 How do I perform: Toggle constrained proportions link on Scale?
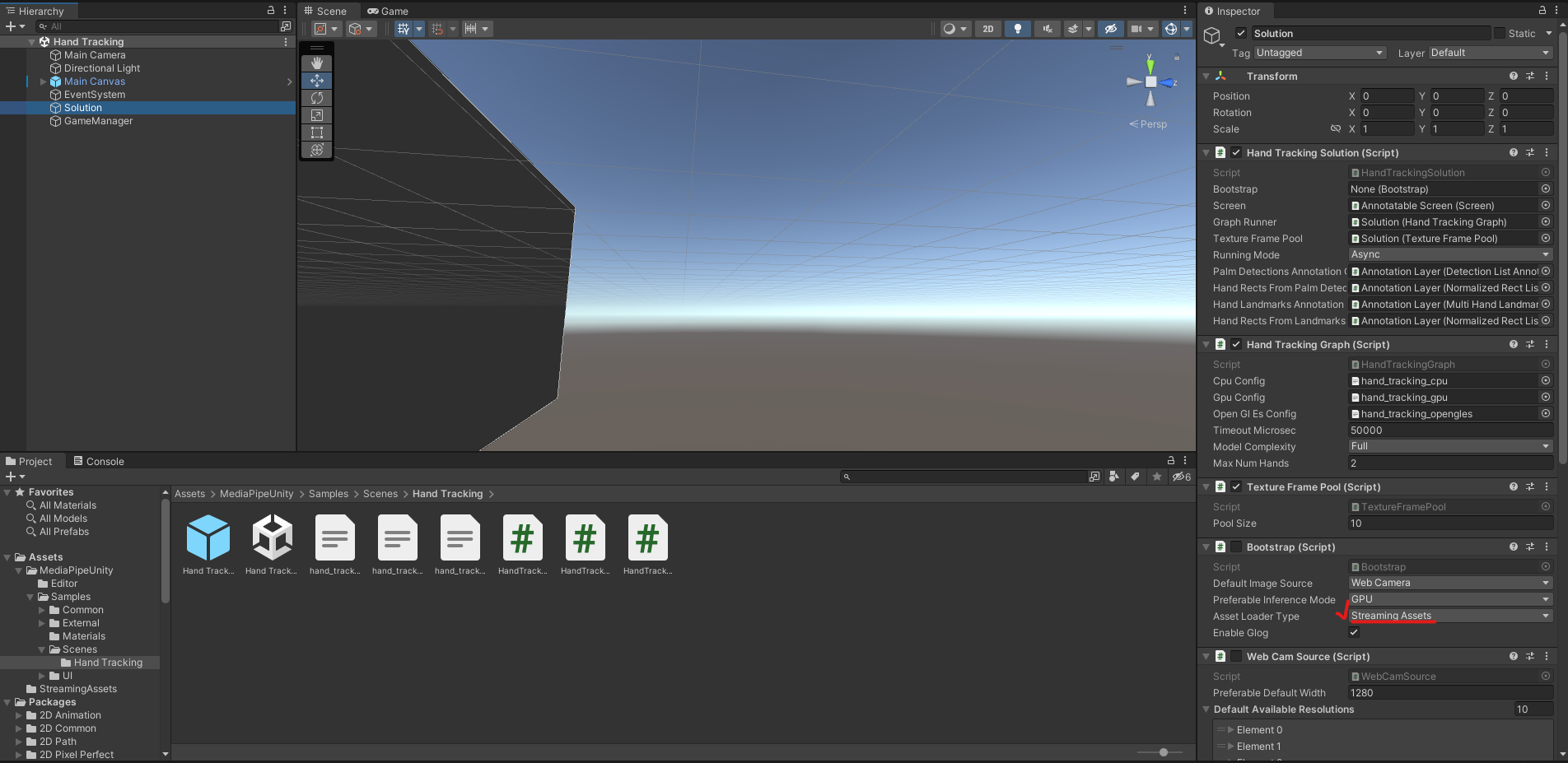coord(1336,128)
